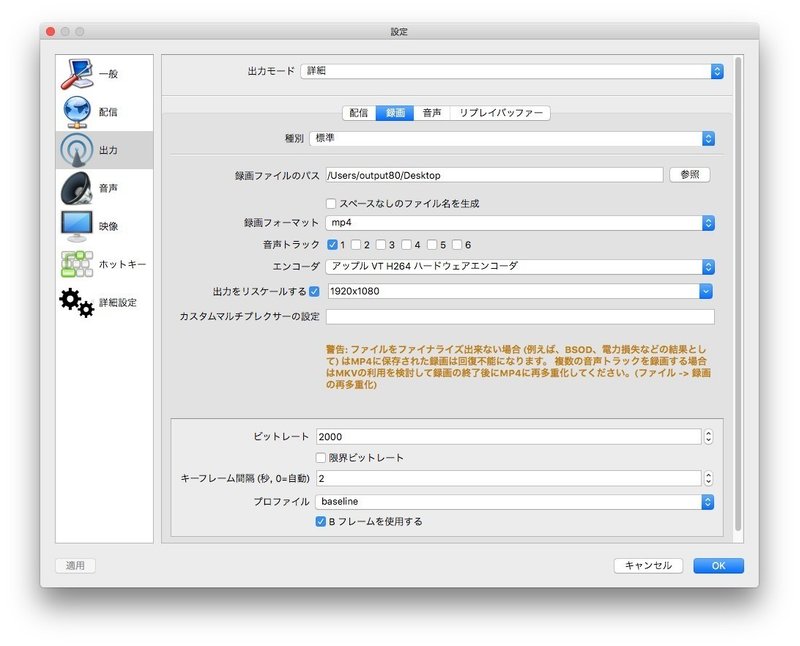The image size is (800, 646).
Task: Click the ビットレート stepper arrows
Action: (x=708, y=437)
